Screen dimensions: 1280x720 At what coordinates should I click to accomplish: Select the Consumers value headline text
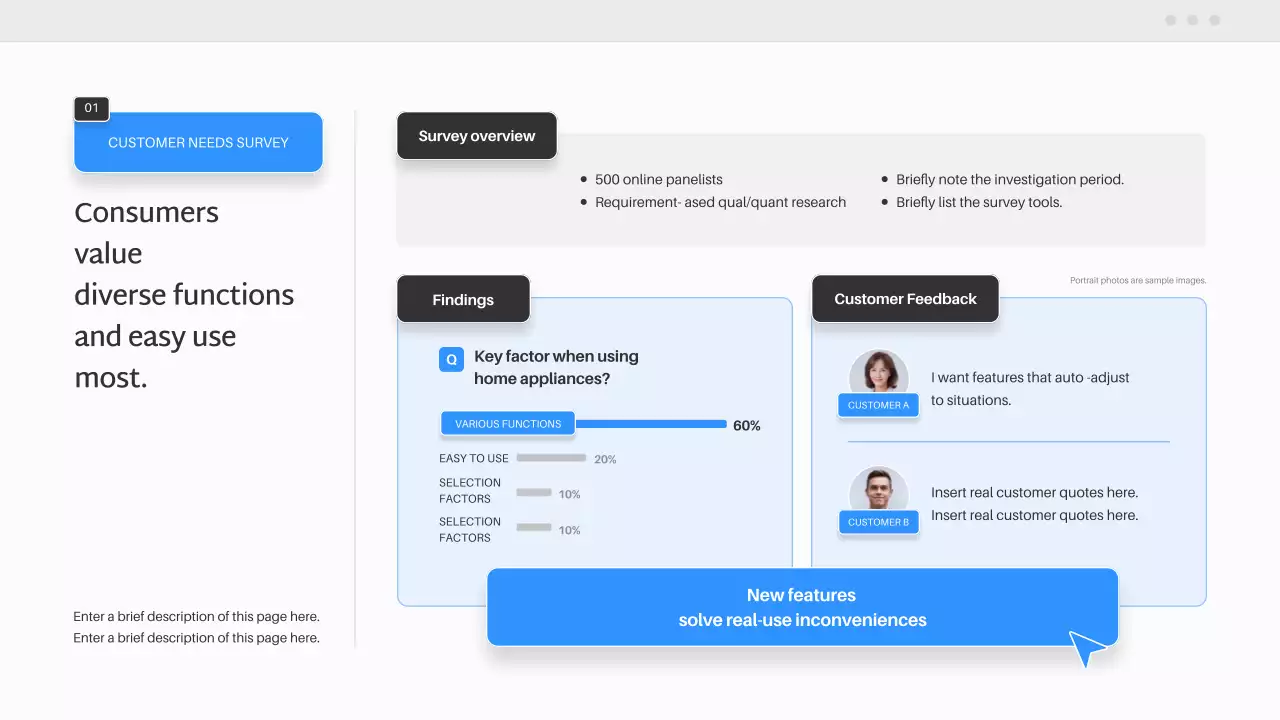184,294
